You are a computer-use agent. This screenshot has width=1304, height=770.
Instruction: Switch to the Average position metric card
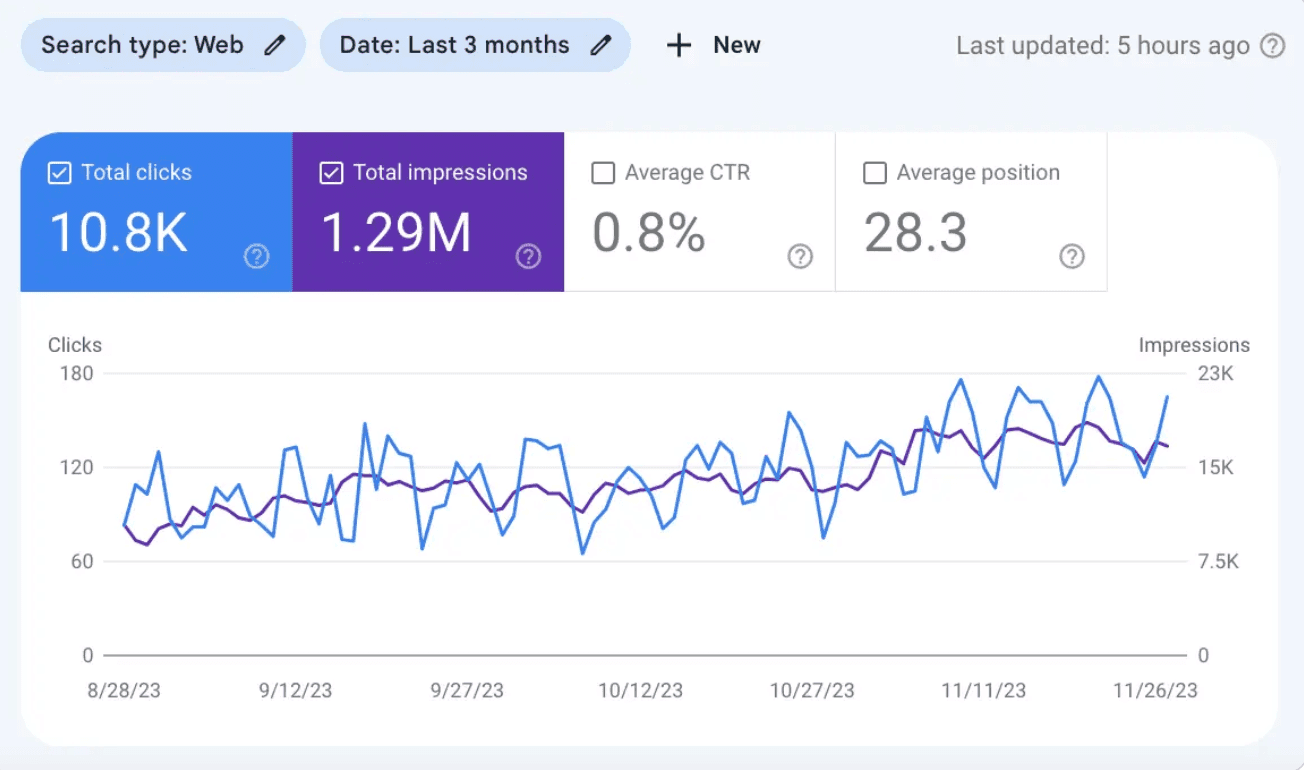970,212
